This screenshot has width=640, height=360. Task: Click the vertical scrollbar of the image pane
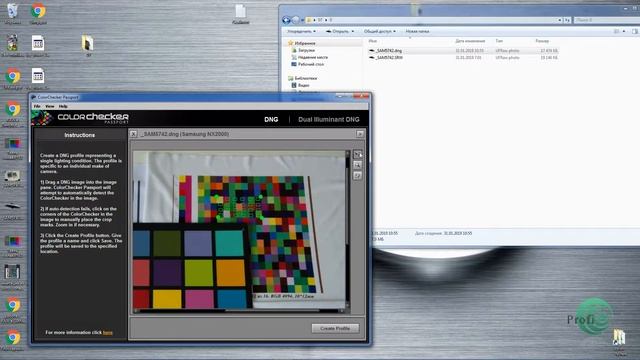[347, 229]
